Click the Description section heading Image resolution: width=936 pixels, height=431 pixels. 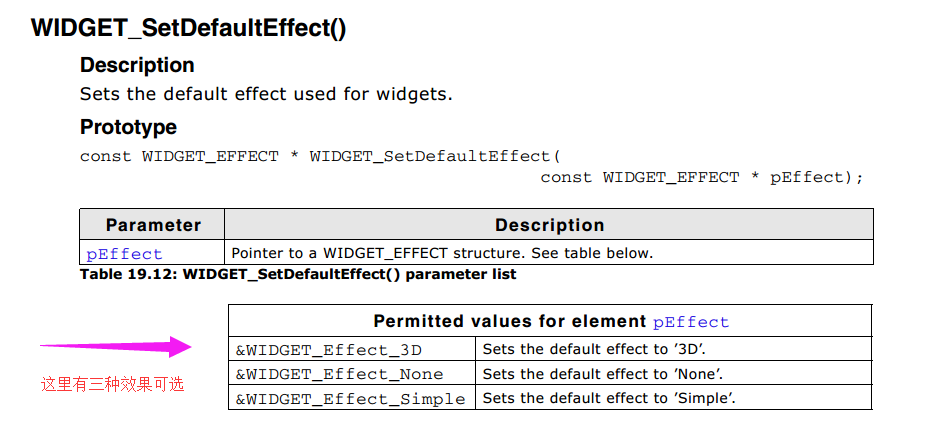137,65
